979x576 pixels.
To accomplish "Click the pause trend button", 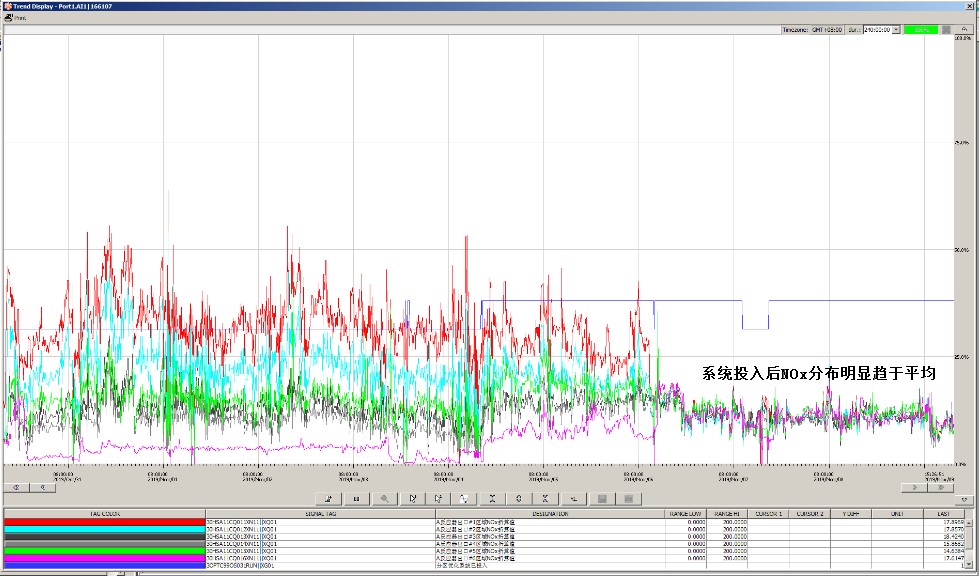I will [x=355, y=498].
